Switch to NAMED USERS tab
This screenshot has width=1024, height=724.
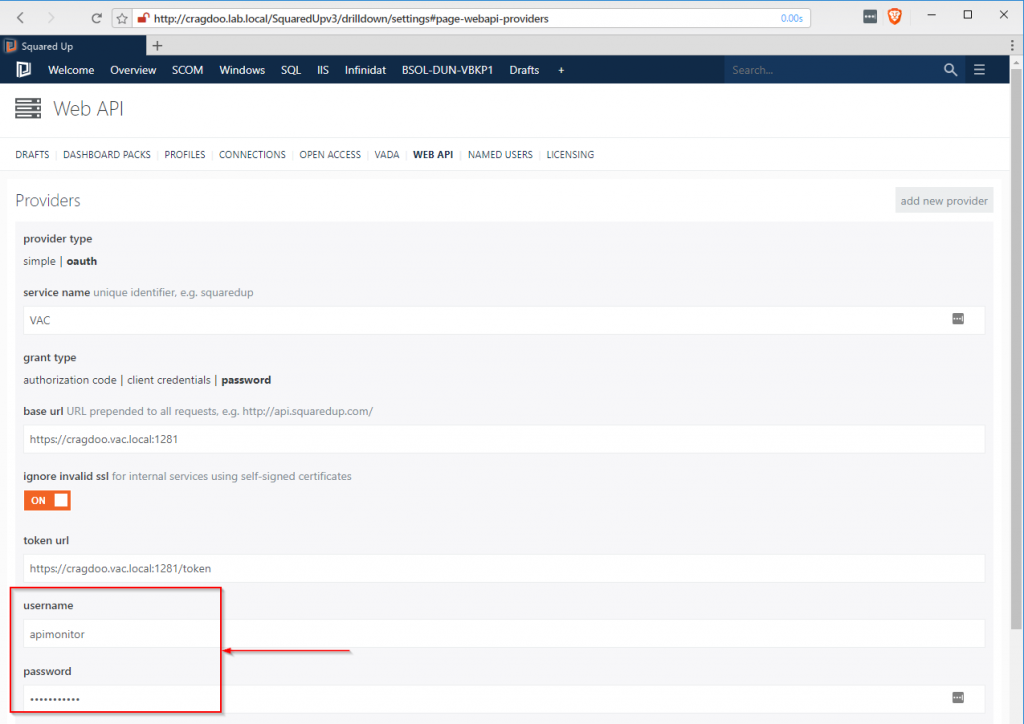[500, 155]
